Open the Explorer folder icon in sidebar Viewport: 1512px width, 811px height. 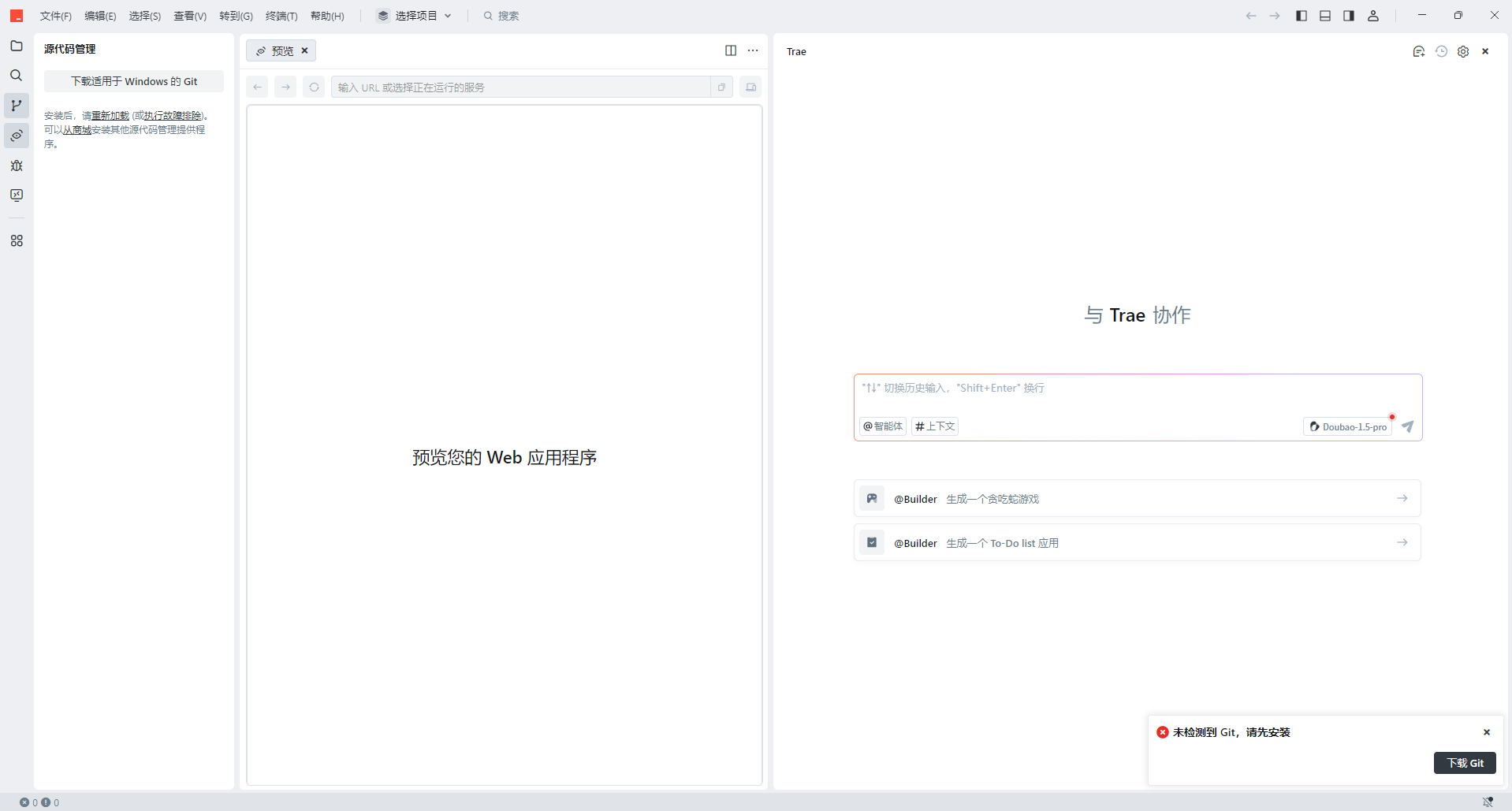17,46
